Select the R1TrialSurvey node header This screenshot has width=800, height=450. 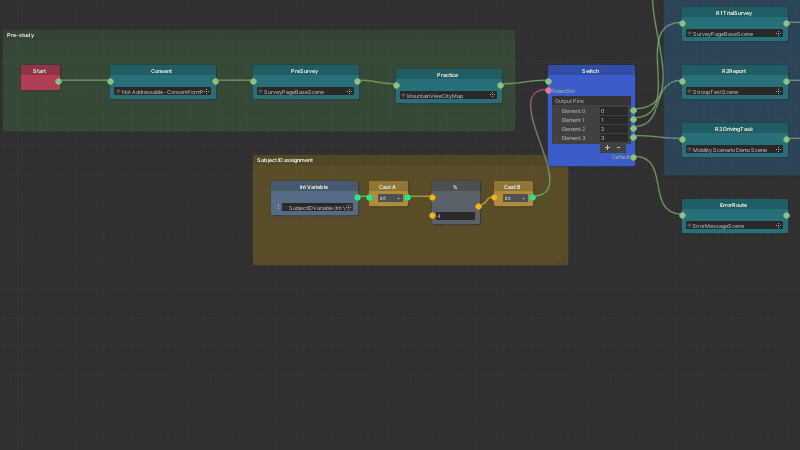(734, 13)
